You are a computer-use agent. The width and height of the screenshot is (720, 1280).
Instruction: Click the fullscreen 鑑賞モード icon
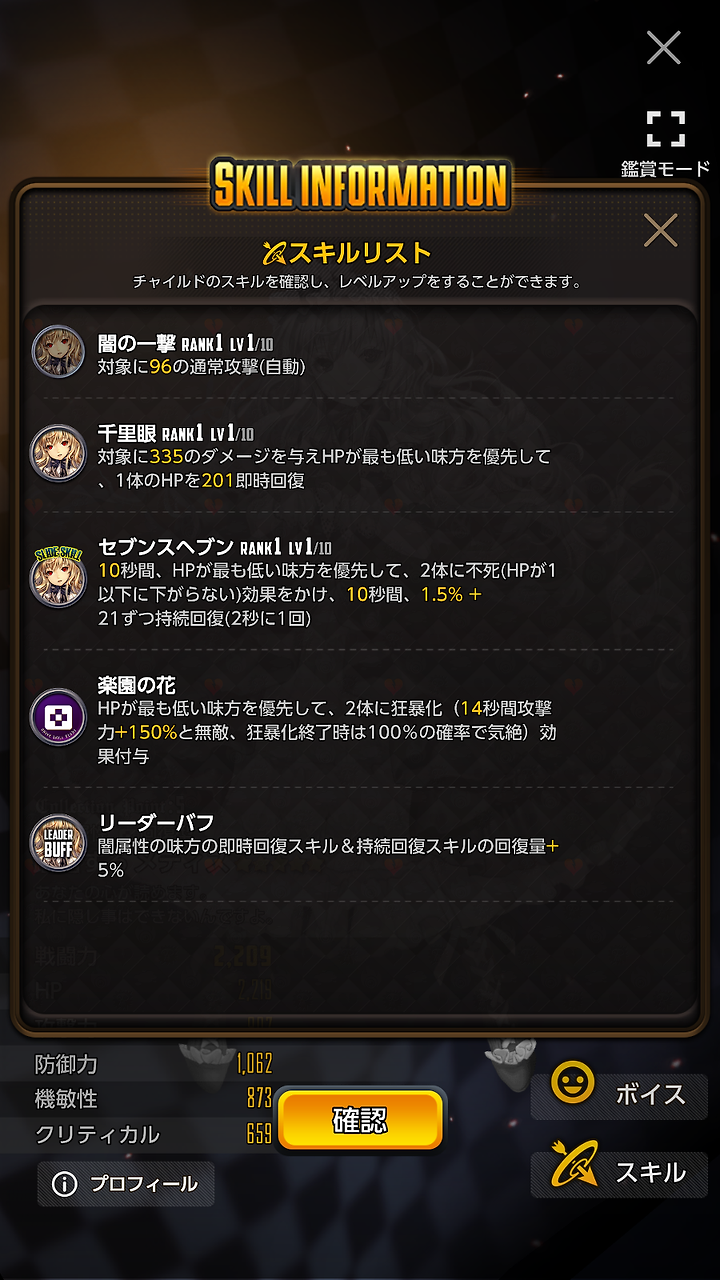pyautogui.click(x=665, y=129)
